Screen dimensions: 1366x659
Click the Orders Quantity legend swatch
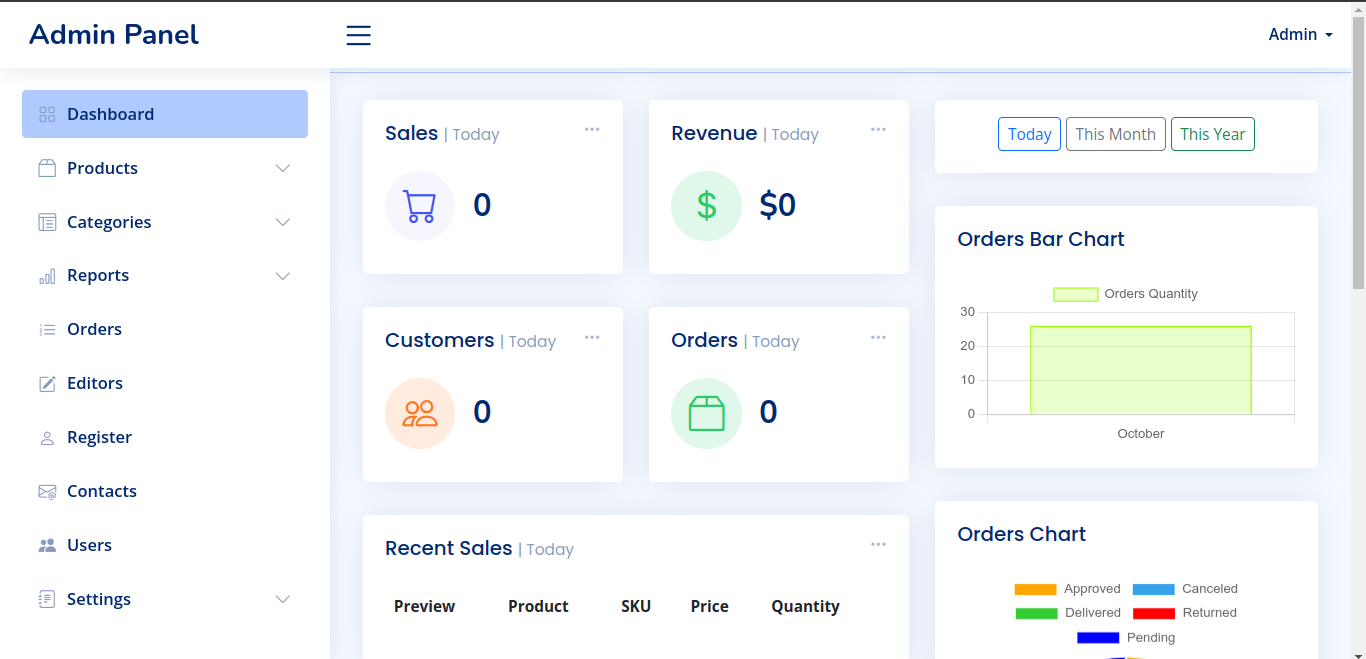(x=1076, y=293)
